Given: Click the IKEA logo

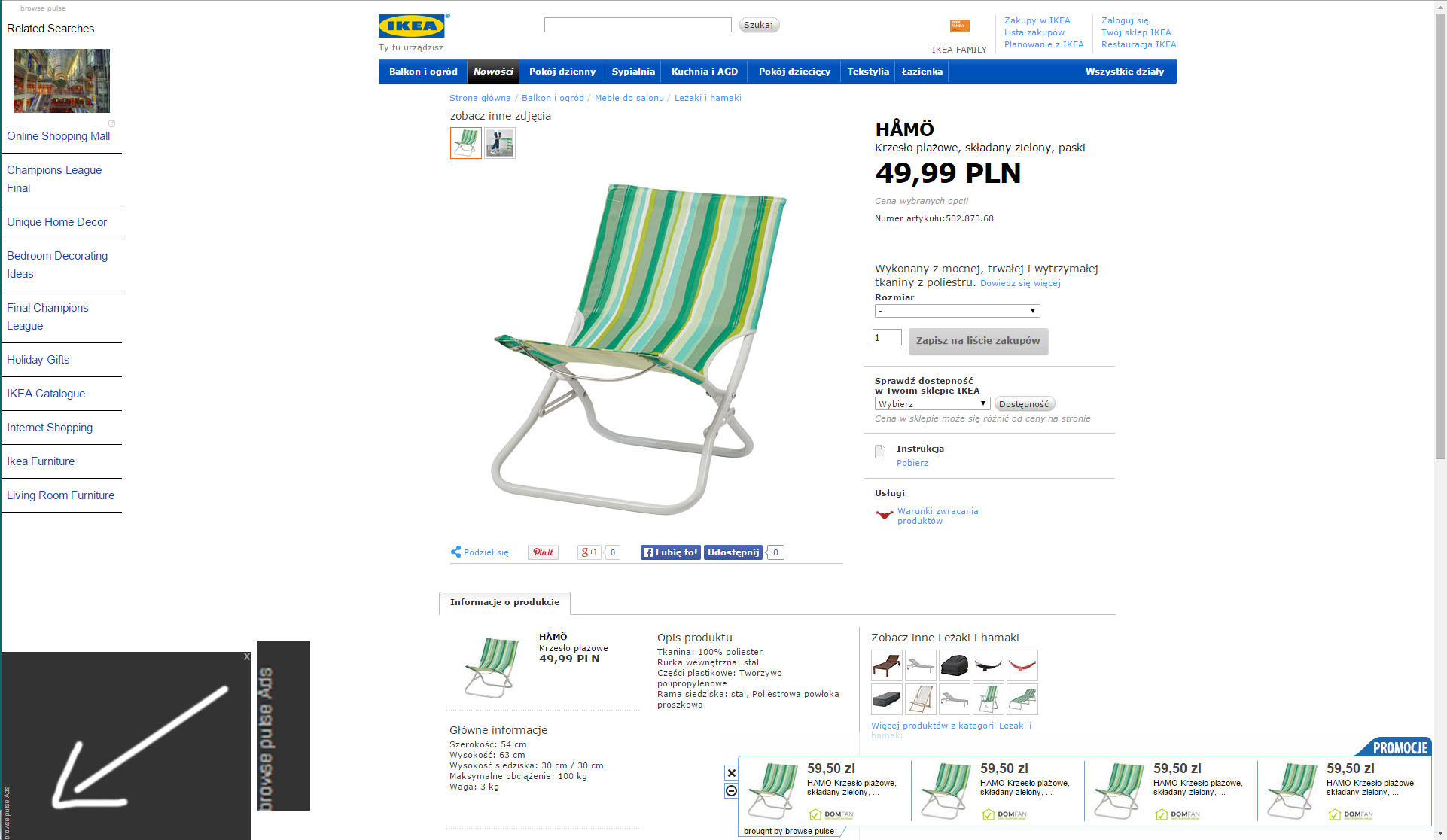Looking at the screenshot, I should tap(413, 26).
